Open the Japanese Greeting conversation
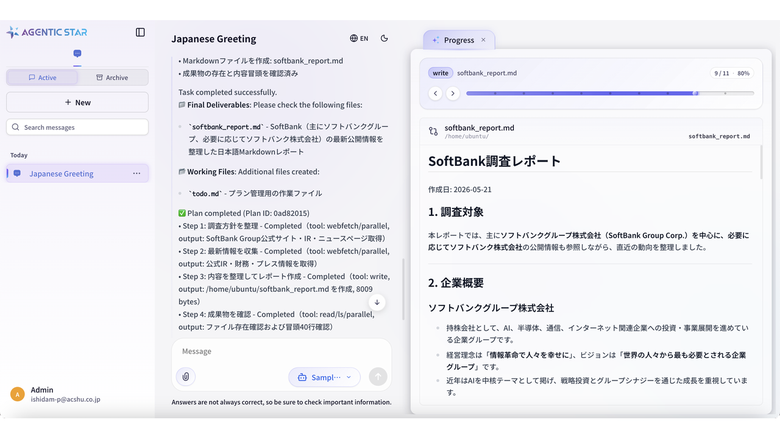780x439 pixels. coord(77,174)
